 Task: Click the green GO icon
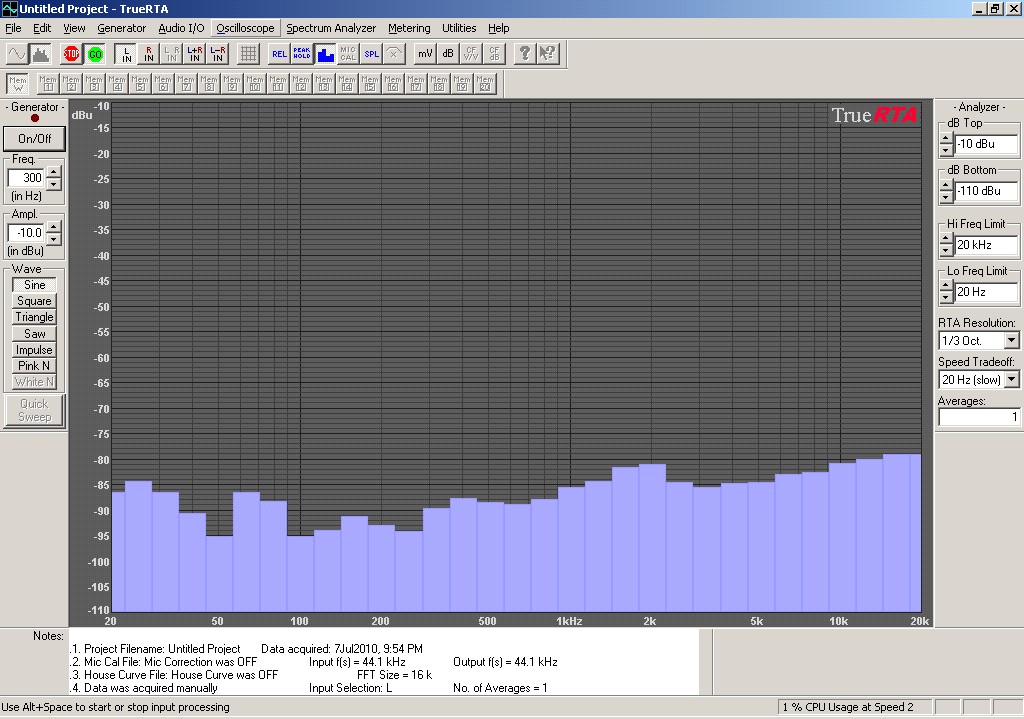pos(95,54)
